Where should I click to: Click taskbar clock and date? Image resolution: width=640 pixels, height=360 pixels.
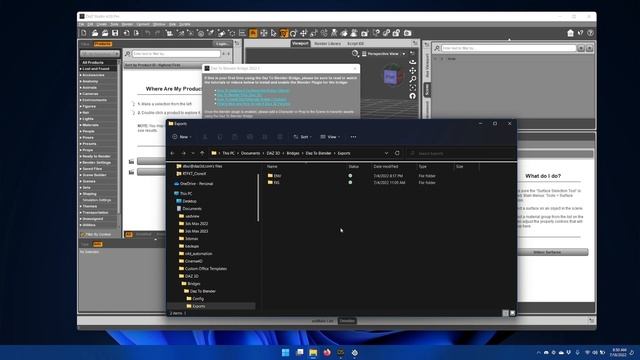point(618,352)
